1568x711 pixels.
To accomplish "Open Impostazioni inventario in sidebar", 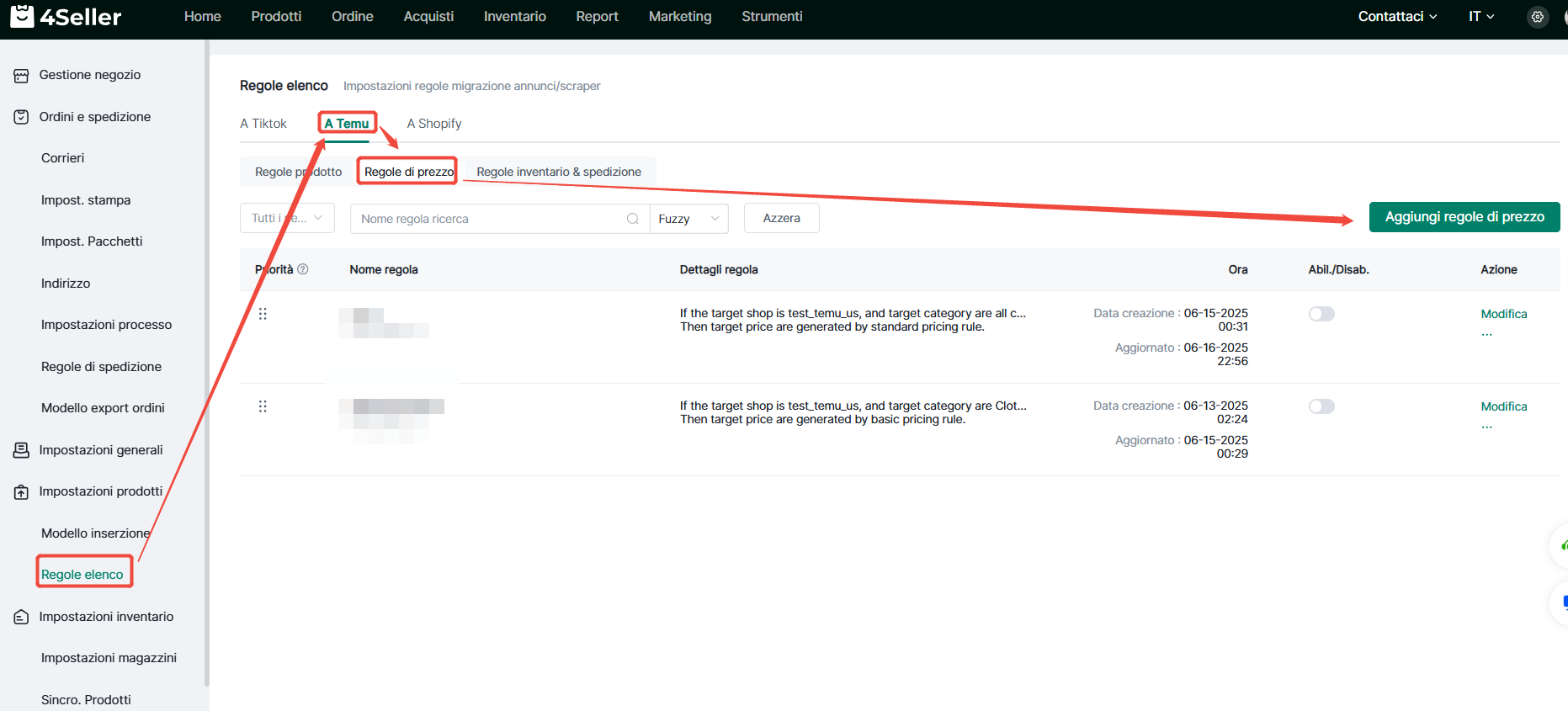I will coord(106,617).
